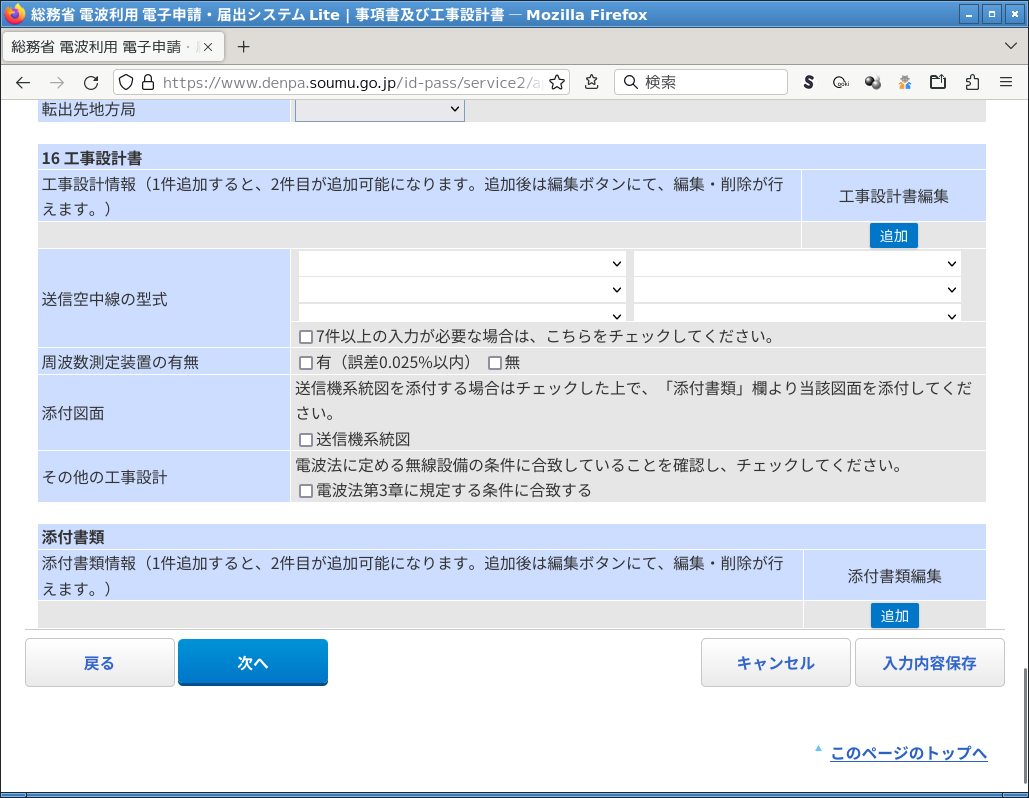Expand first left 送信空中線の型式 dropdown
Viewport: 1029px width, 798px height.
(462, 264)
